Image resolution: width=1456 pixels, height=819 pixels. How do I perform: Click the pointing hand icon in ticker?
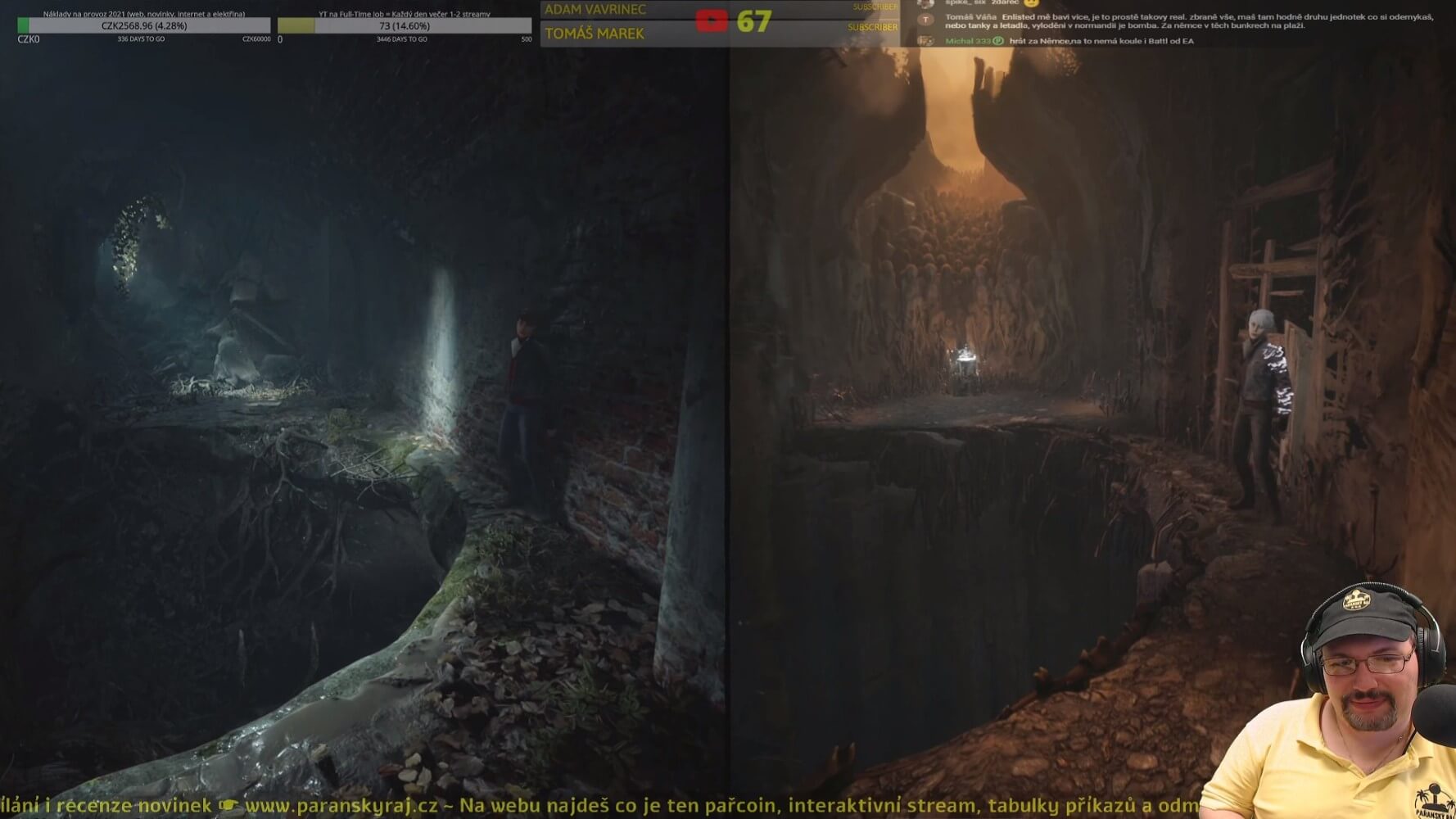(228, 806)
